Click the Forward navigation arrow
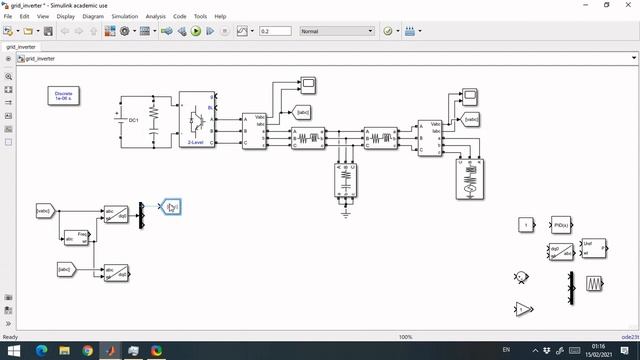Image resolution: width=640 pixels, height=360 pixels. [x=79, y=31]
